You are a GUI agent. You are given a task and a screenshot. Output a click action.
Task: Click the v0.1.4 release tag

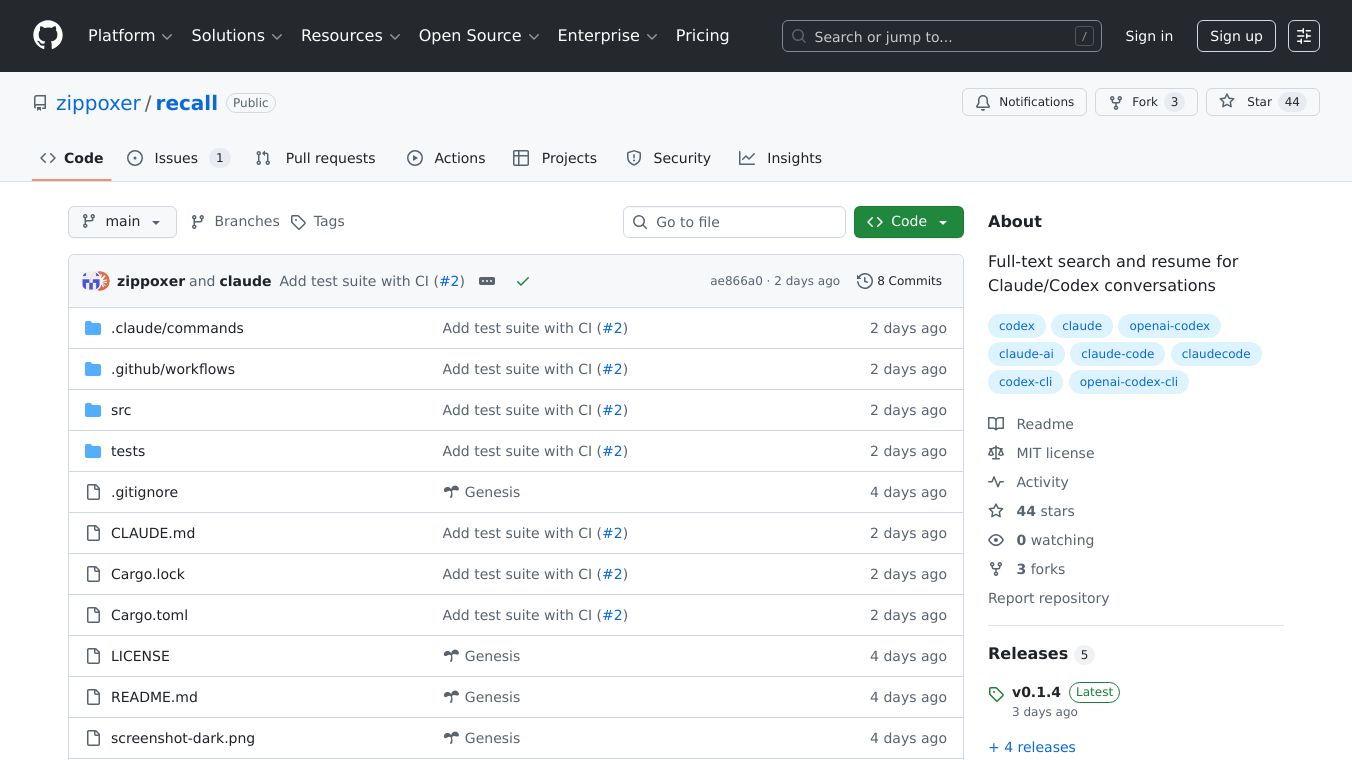click(x=1036, y=692)
